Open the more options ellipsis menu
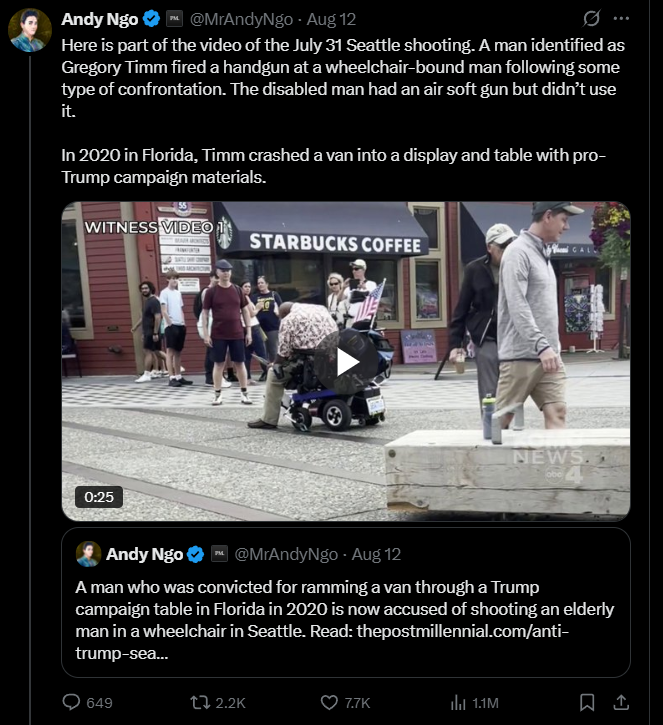The height and width of the screenshot is (725, 663). tap(621, 18)
